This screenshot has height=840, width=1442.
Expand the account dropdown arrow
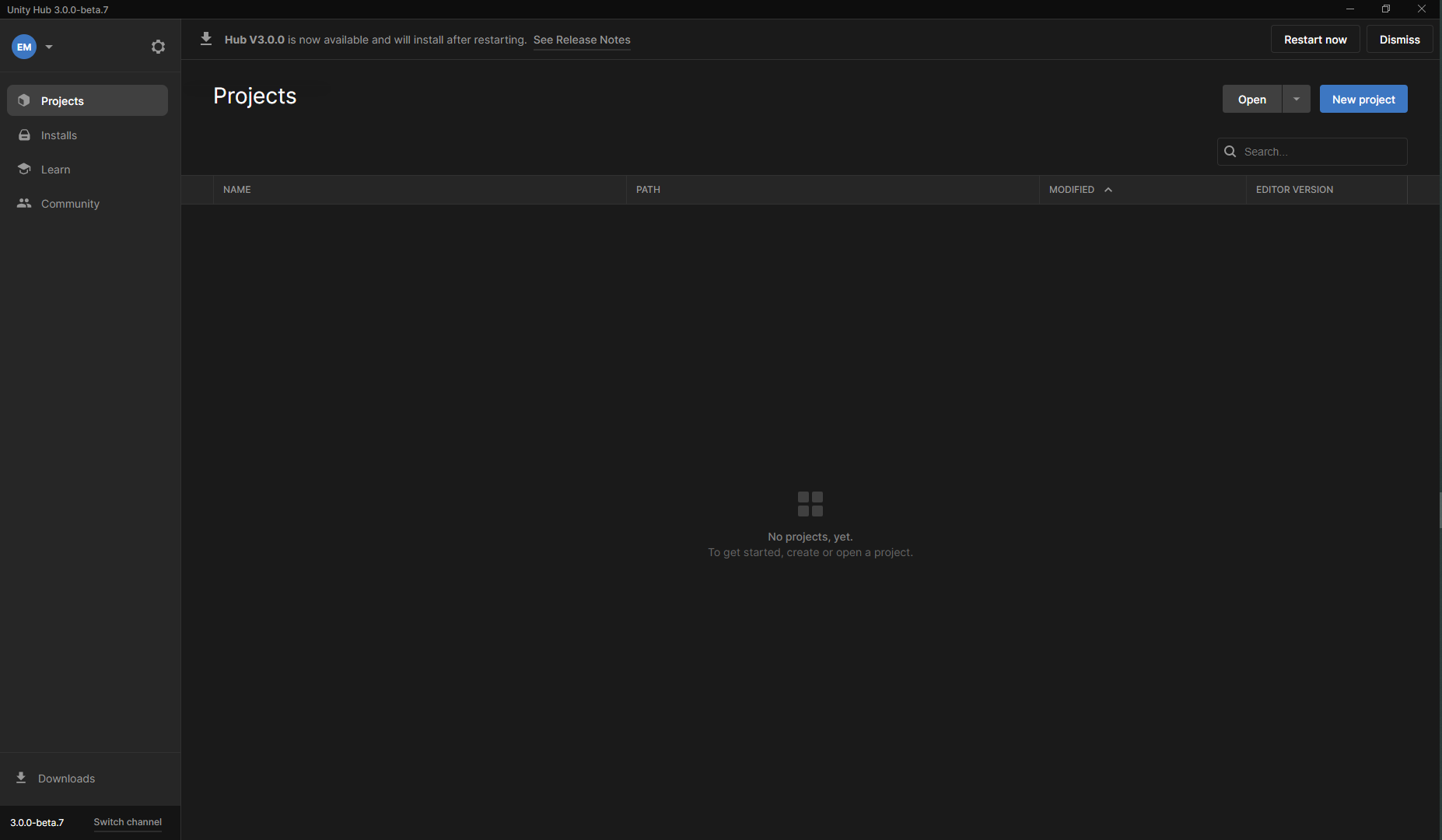[x=49, y=47]
